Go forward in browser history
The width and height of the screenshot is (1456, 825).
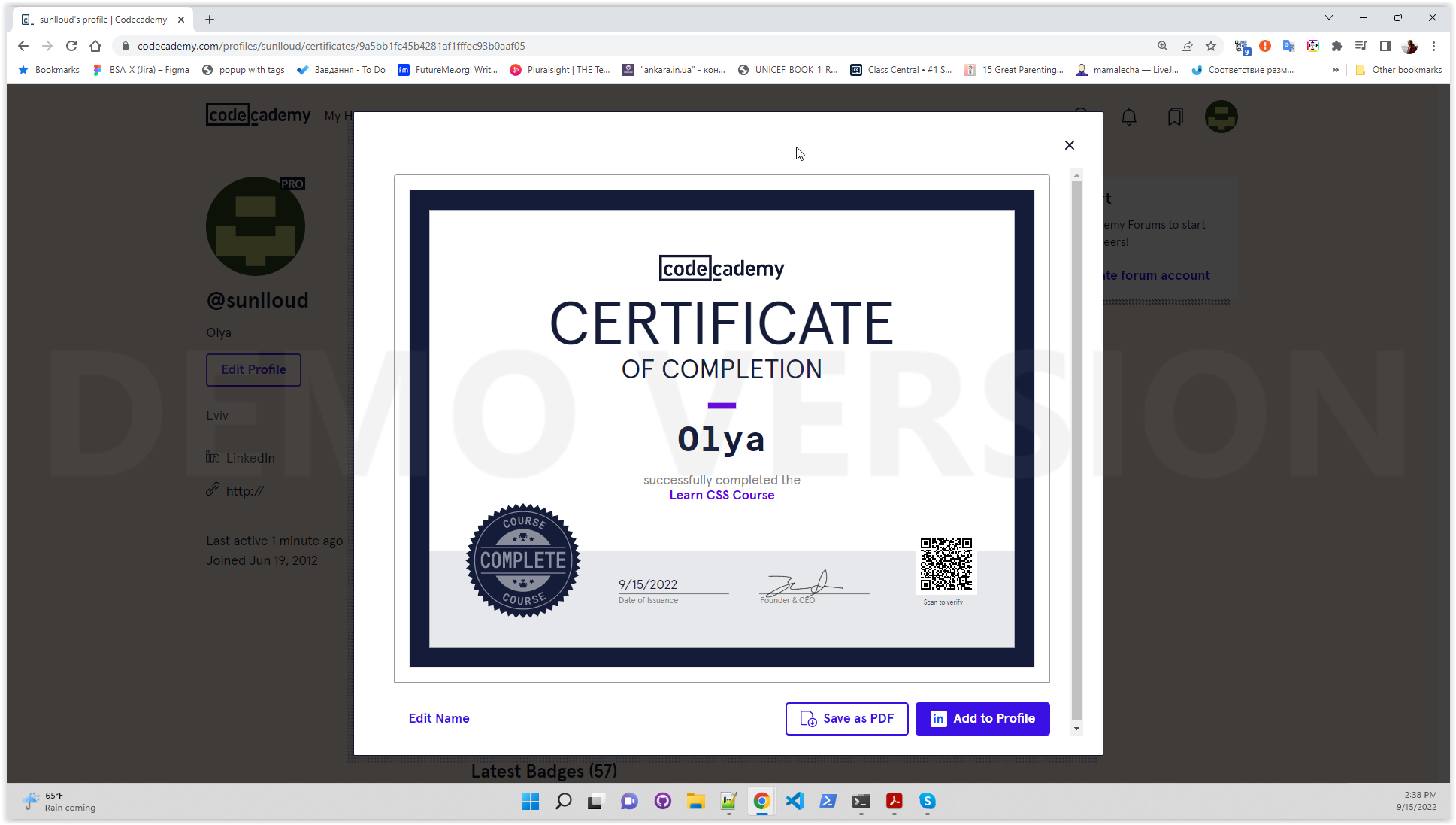click(x=47, y=46)
